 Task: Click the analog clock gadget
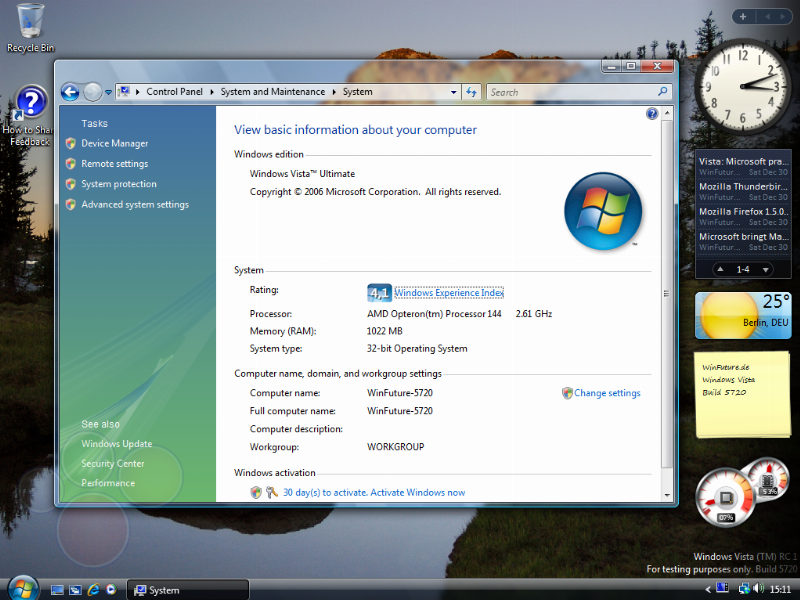[742, 87]
